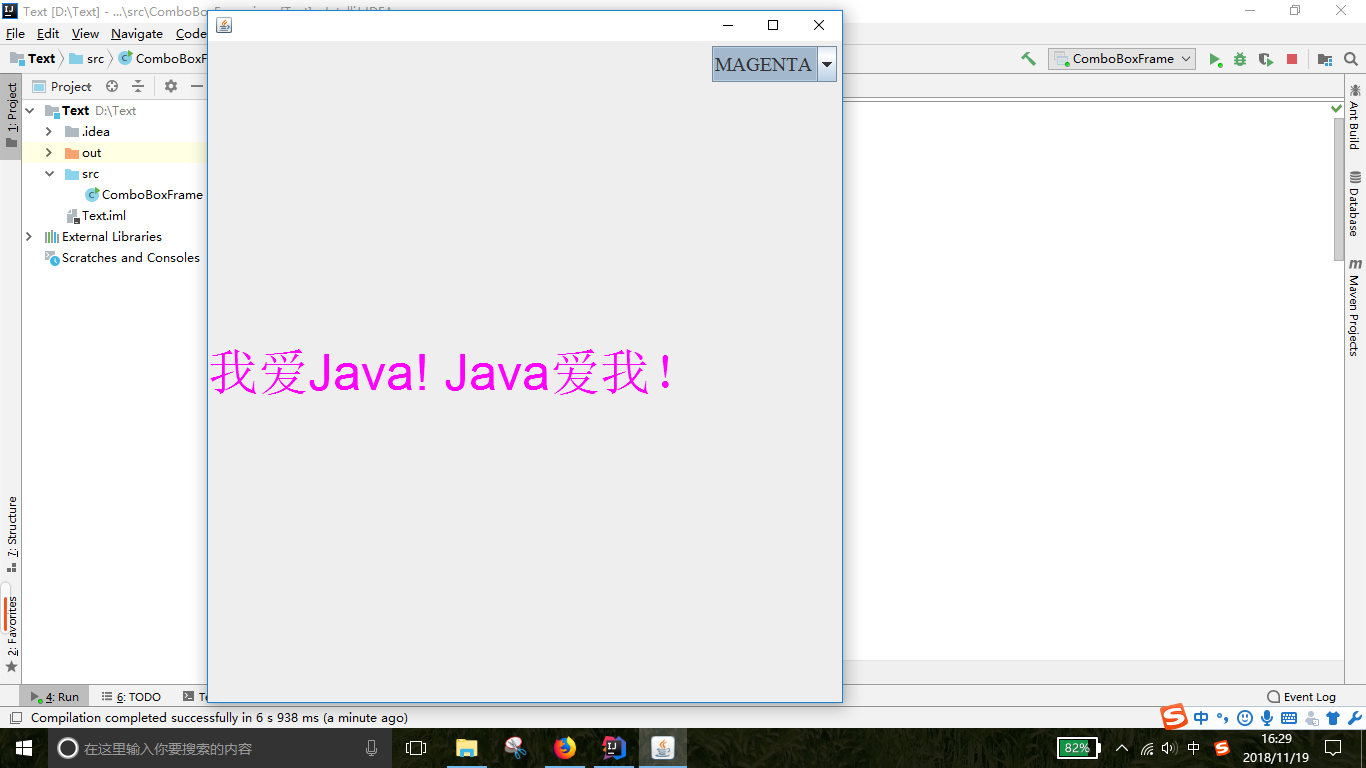Open the MAGENTA color combo box
Image resolution: width=1366 pixels, height=768 pixels.
pyautogui.click(x=827, y=63)
